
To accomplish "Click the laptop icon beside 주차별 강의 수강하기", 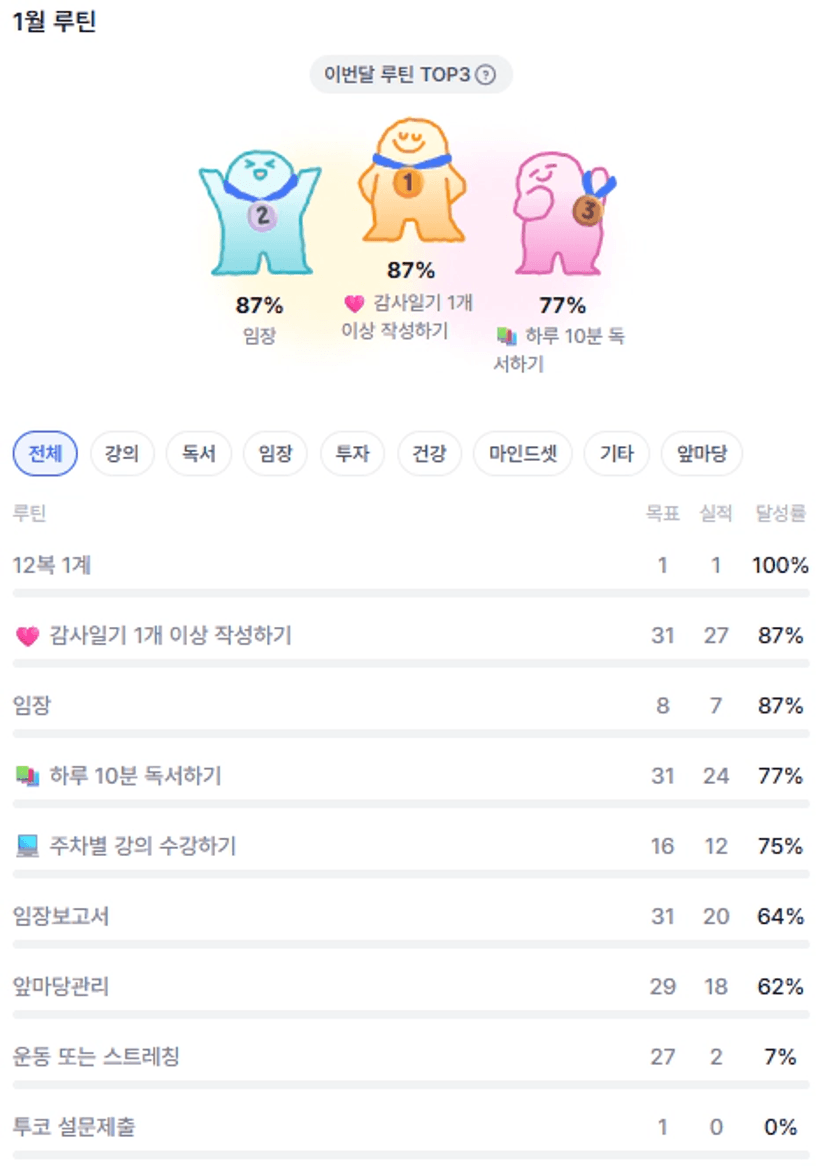I will 28,847.
